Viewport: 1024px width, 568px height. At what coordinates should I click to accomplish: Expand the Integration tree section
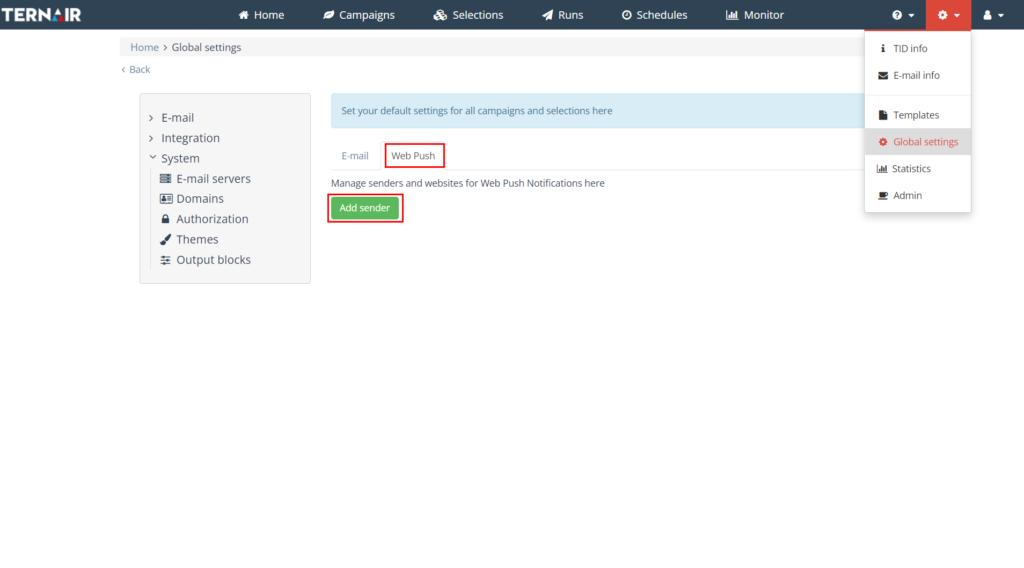pos(151,138)
